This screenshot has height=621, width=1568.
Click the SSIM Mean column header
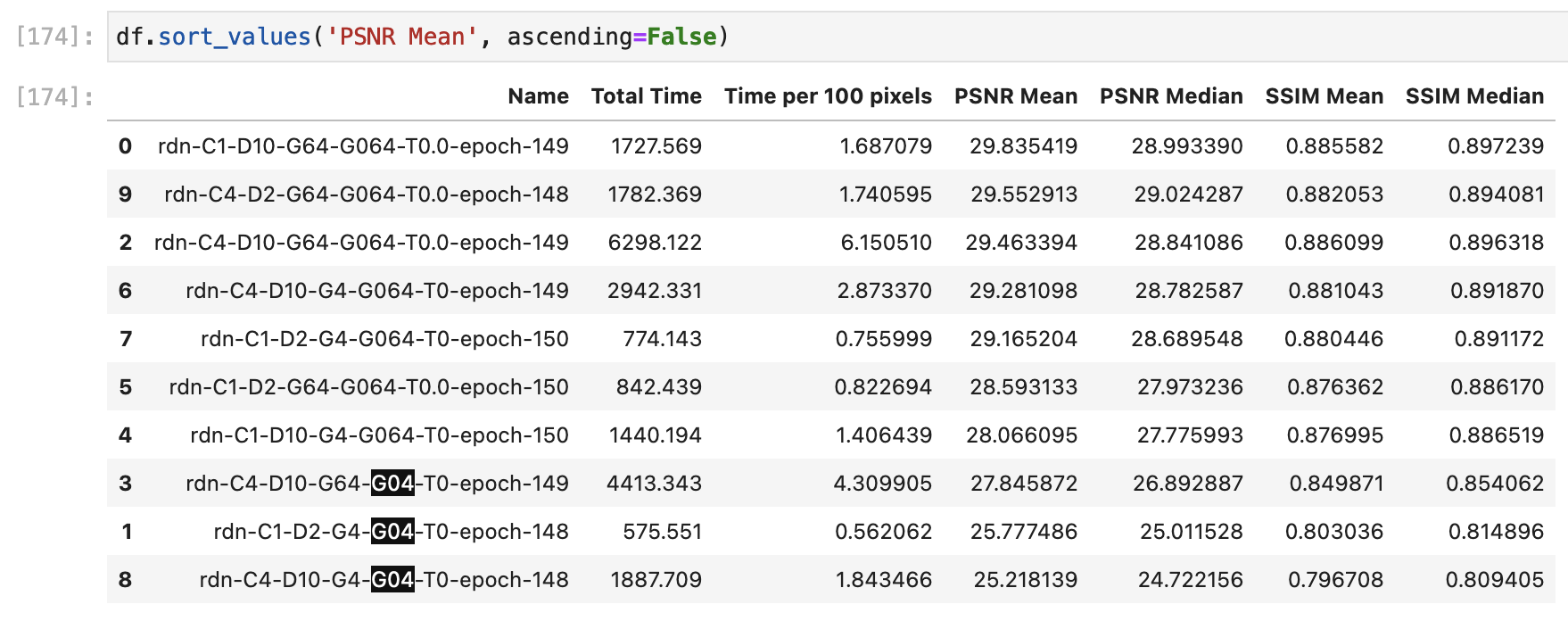1324,96
